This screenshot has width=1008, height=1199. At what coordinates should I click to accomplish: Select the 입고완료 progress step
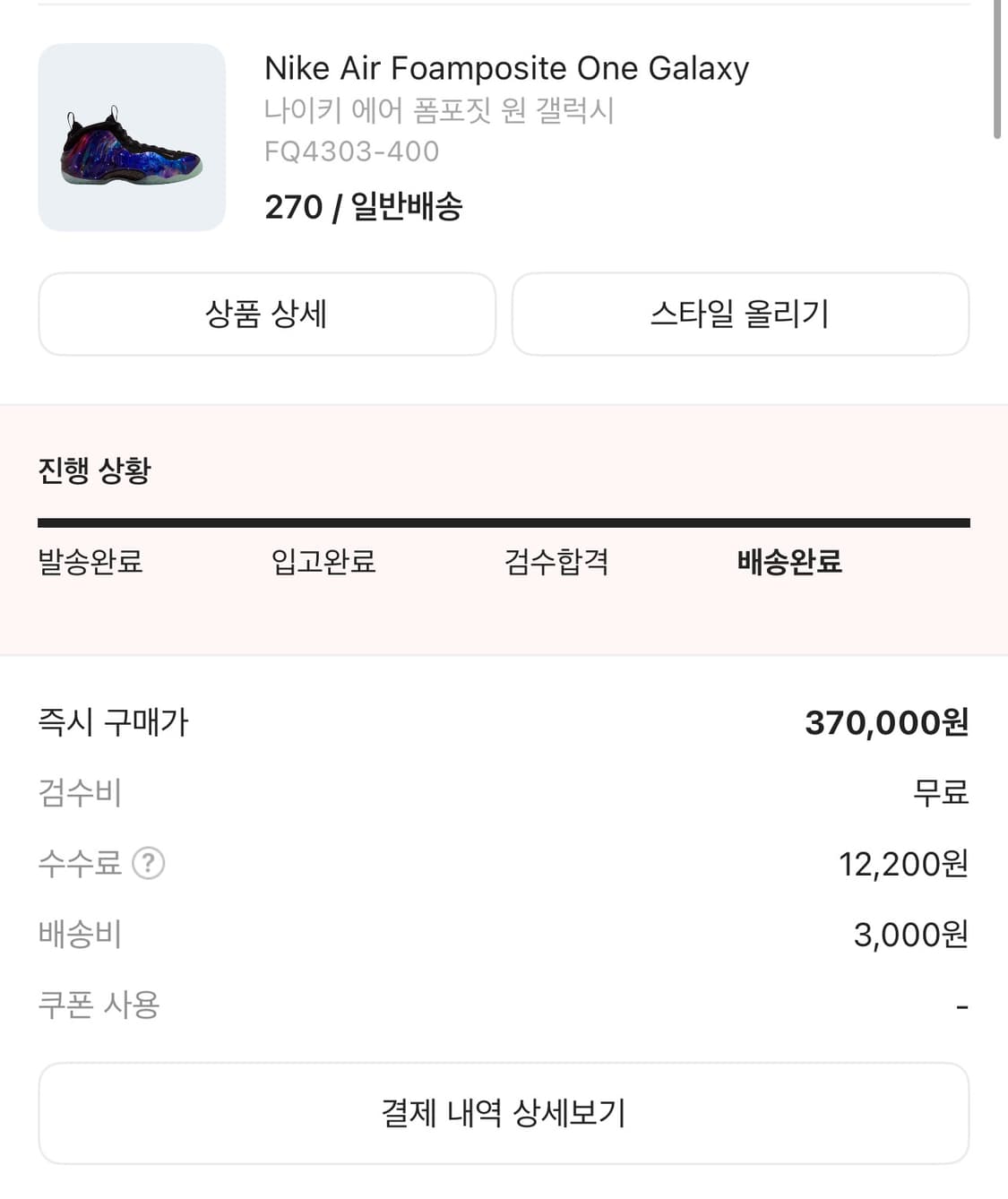323,562
